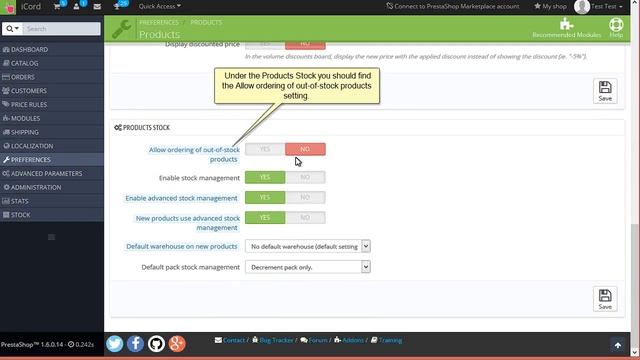This screenshot has height=360, width=640.
Task: Click Connect to PrestaShop Marketplace account
Action: (x=453, y=6)
